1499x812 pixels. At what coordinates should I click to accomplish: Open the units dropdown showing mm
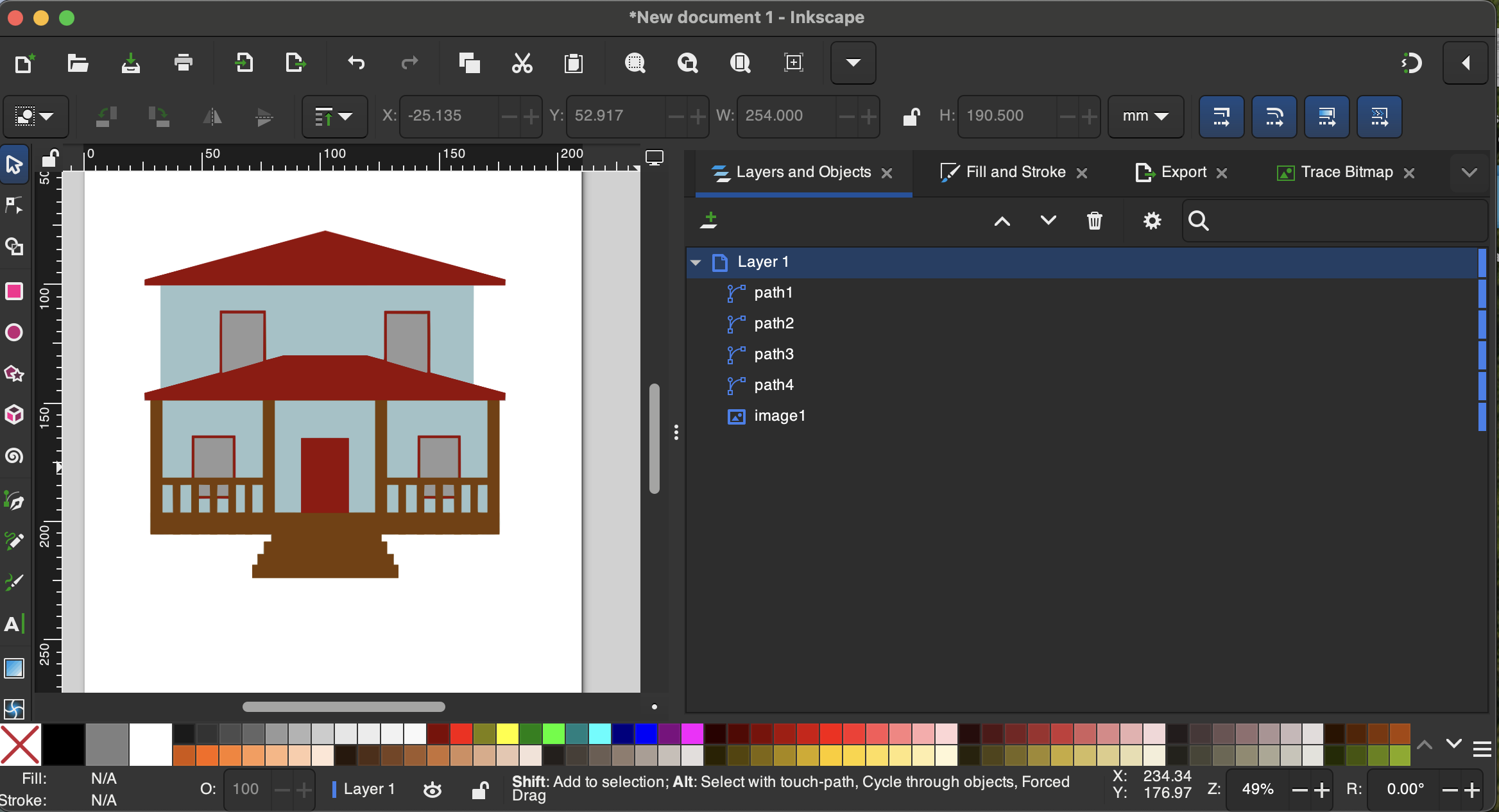(1145, 117)
